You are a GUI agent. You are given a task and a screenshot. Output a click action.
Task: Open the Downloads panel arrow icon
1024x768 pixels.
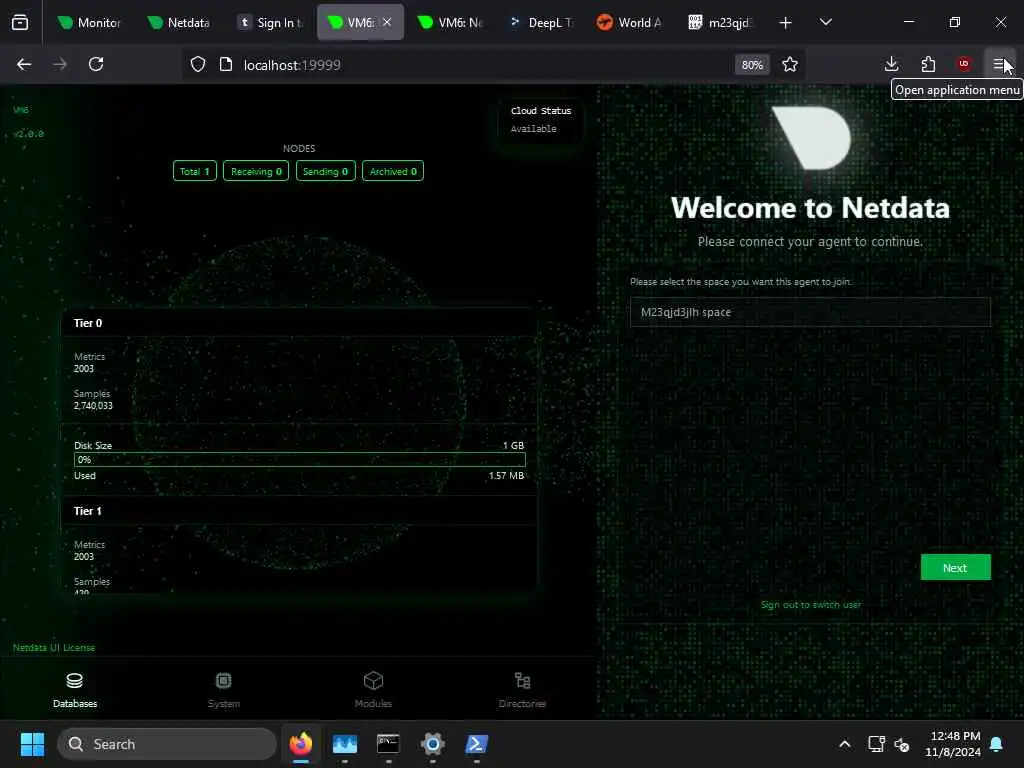click(891, 64)
